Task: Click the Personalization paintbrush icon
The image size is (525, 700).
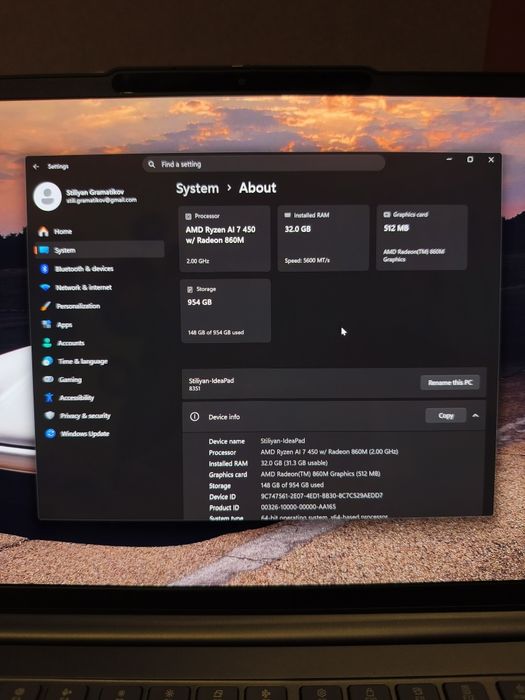Action: point(46,306)
